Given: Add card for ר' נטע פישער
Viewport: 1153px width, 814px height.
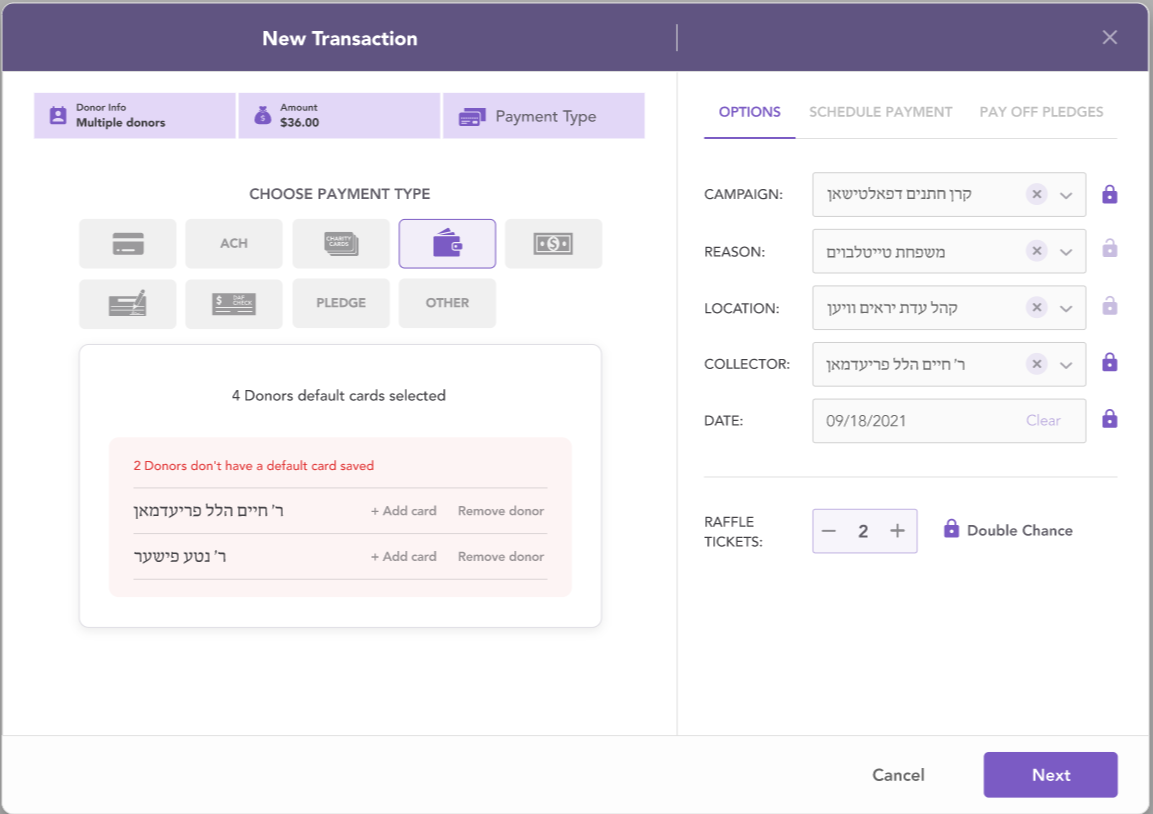Looking at the screenshot, I should [x=404, y=557].
